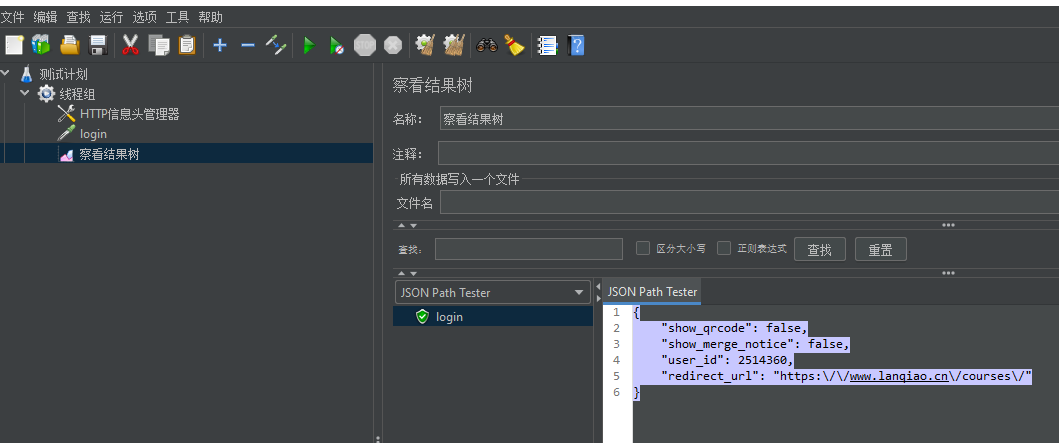Viewport: 1059px width, 443px height.
Task: Toggle the 正则表达式 checkbox
Action: (x=724, y=248)
